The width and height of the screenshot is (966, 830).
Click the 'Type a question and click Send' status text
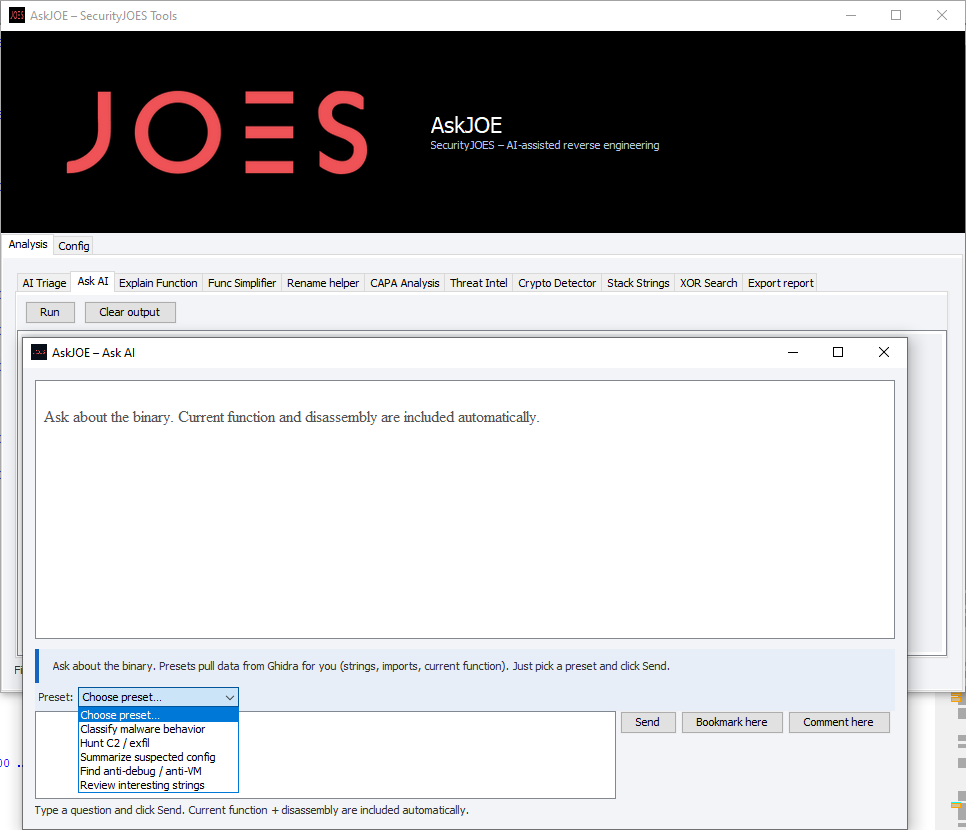[251, 810]
